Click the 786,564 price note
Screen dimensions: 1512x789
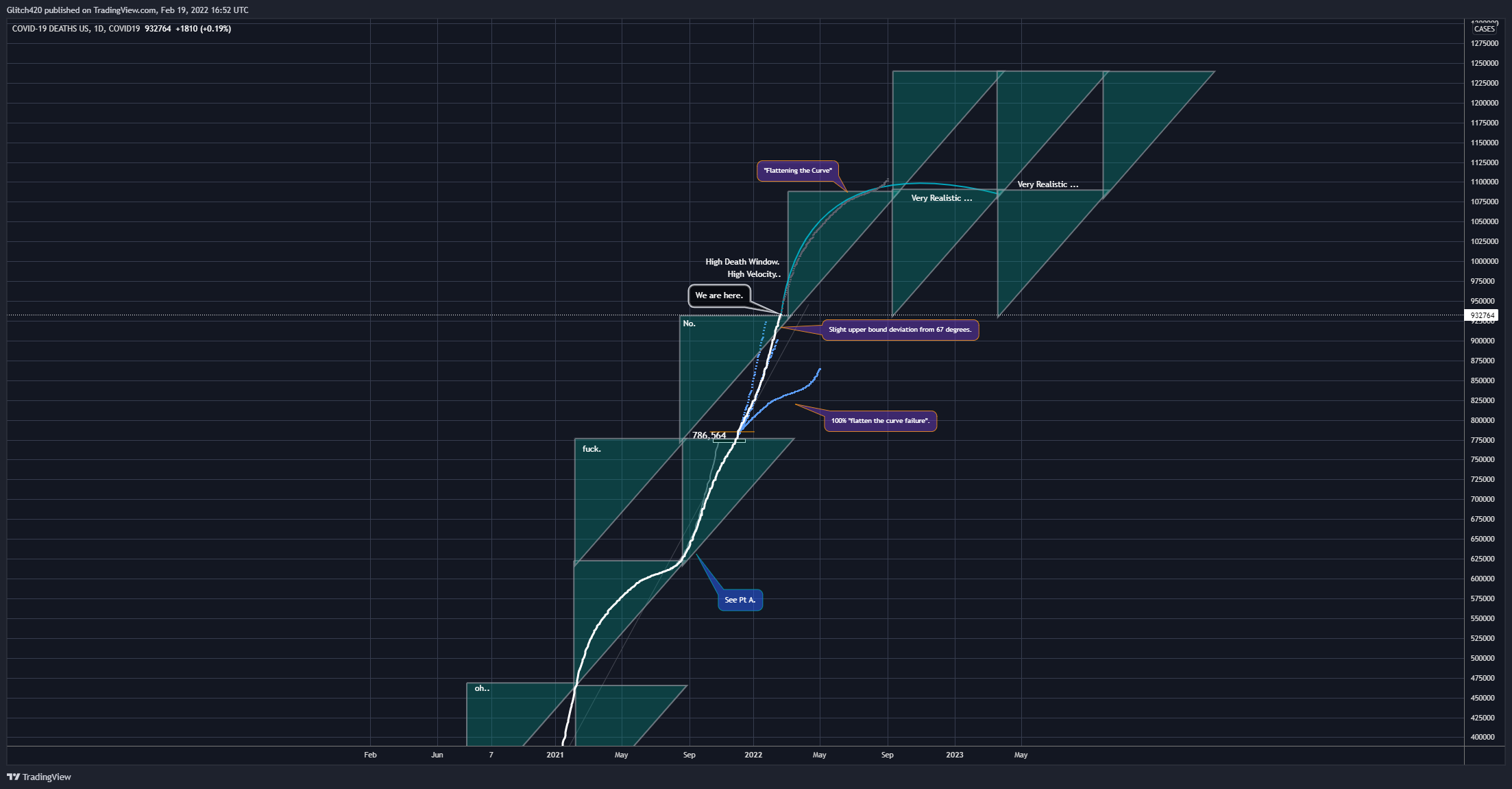[709, 435]
